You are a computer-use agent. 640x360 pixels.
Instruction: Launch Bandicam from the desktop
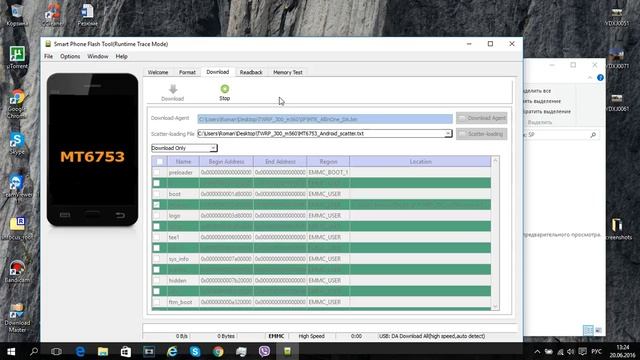pyautogui.click(x=17, y=268)
